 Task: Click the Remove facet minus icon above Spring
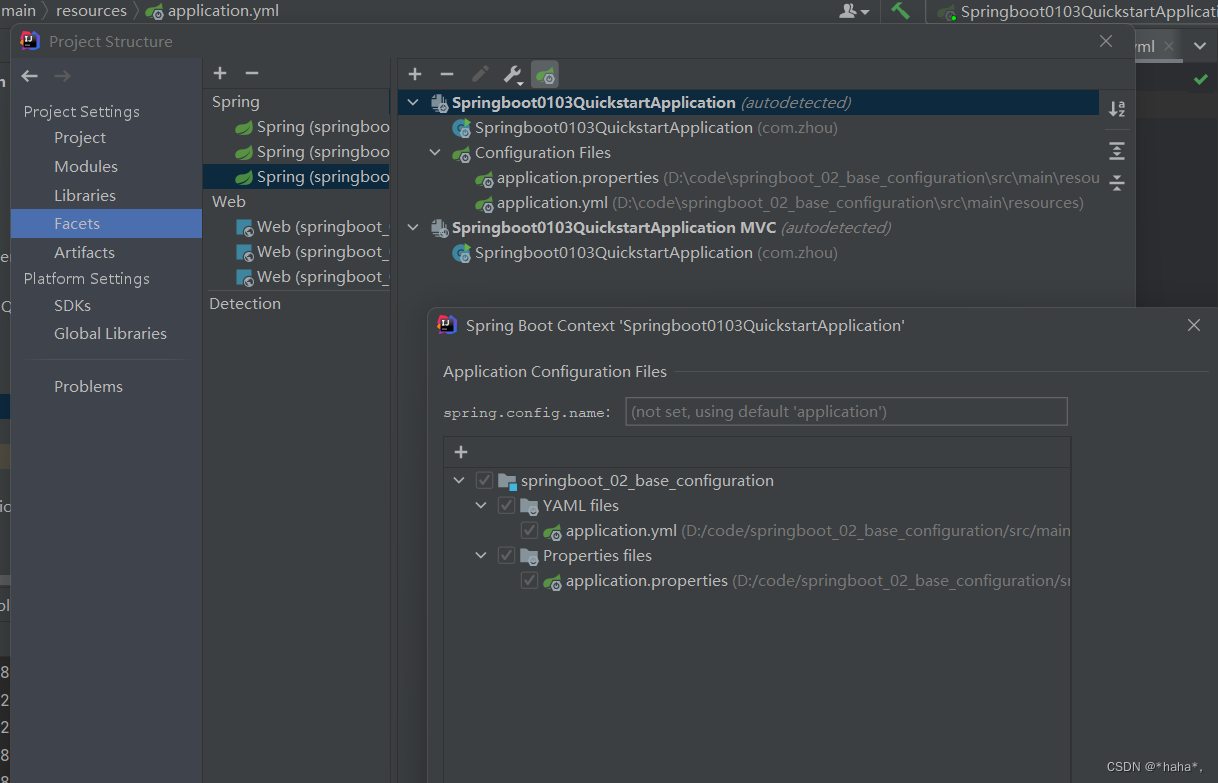pyautogui.click(x=252, y=73)
